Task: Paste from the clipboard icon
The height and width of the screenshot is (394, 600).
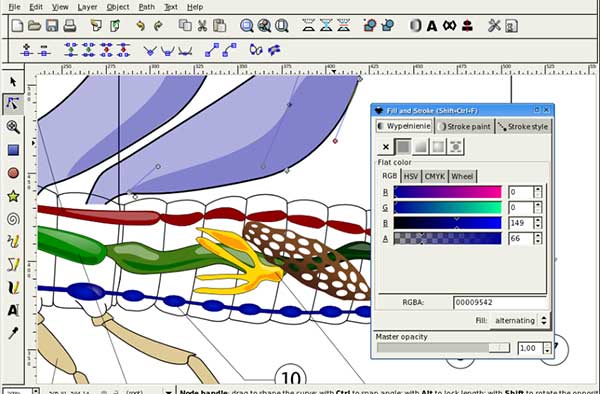Action: pos(219,26)
